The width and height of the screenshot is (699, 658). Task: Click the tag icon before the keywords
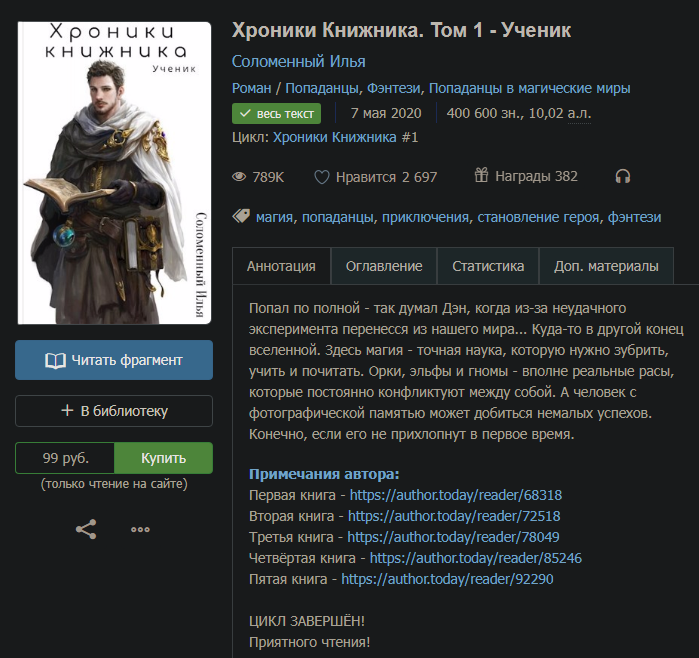(x=241, y=217)
